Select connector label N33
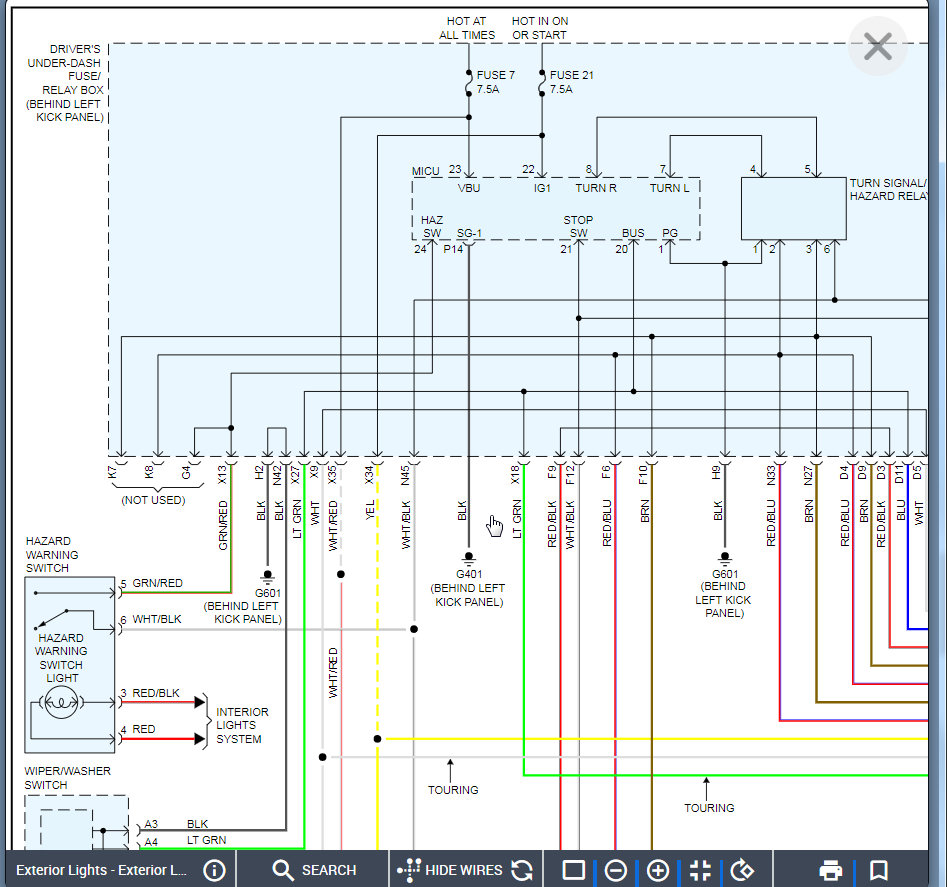This screenshot has width=947, height=887. click(x=771, y=475)
